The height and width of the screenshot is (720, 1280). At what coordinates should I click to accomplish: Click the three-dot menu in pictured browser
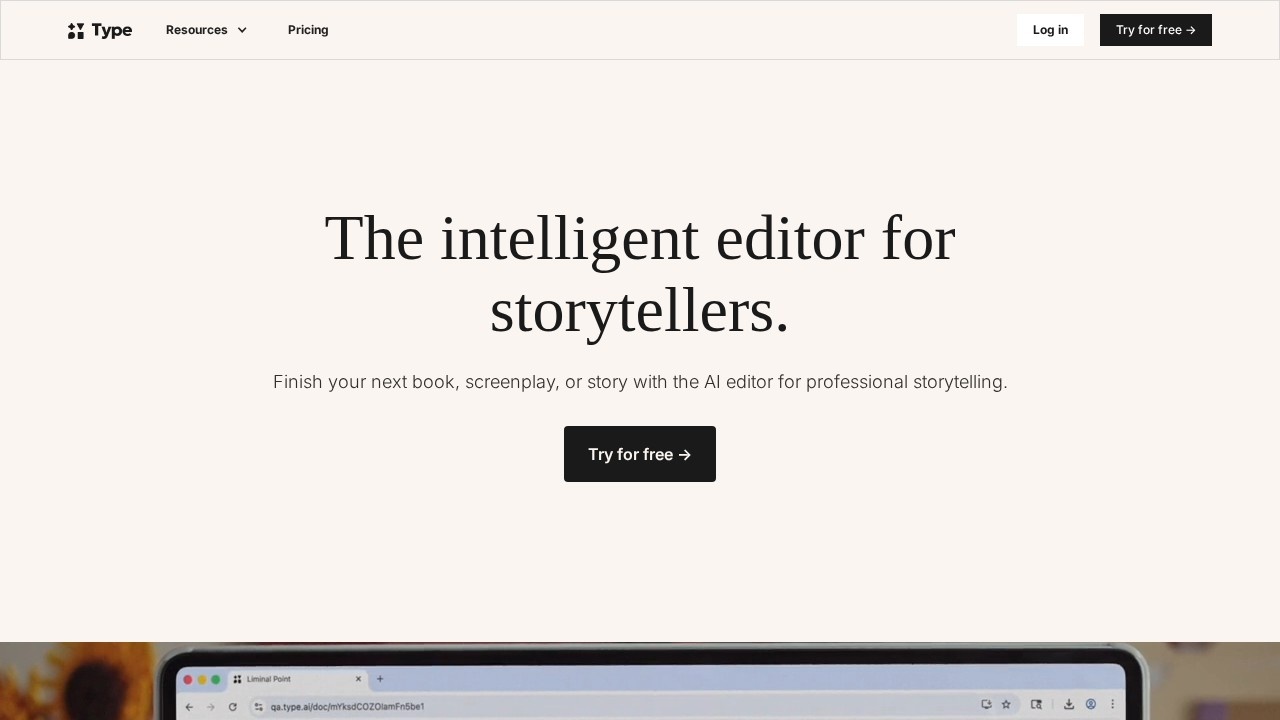pyautogui.click(x=1113, y=704)
